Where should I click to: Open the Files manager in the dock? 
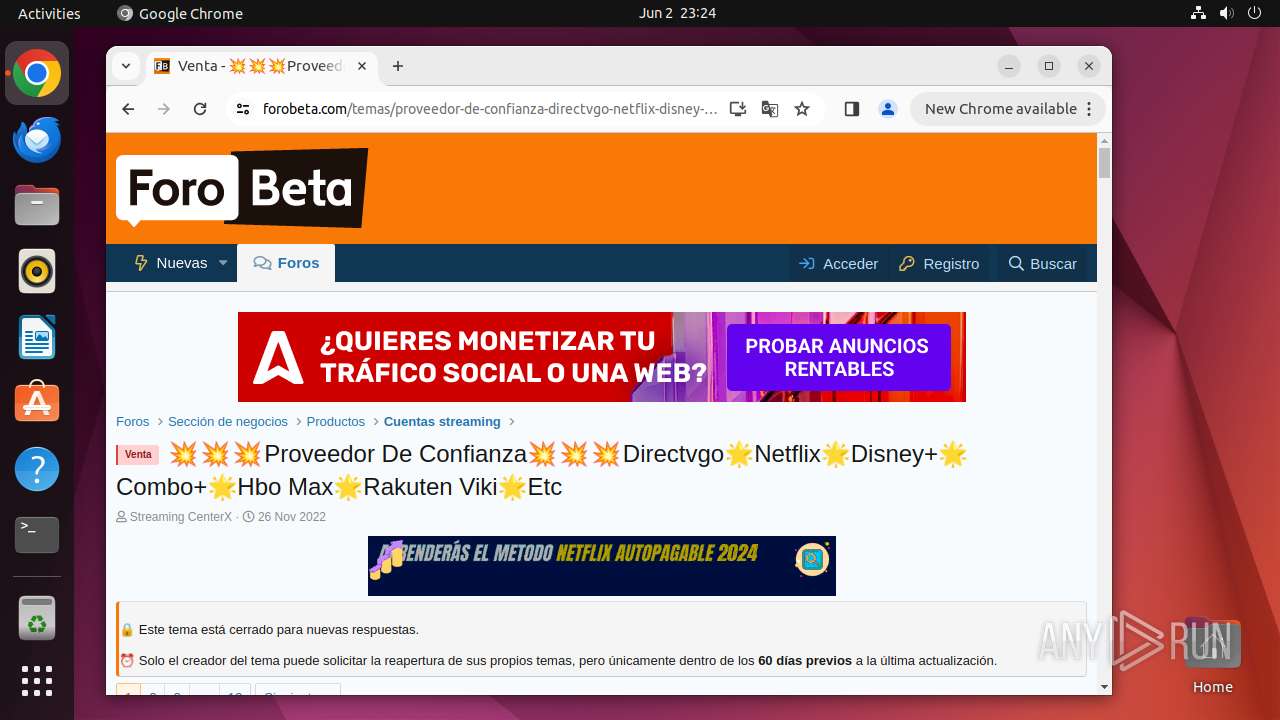tap(37, 205)
